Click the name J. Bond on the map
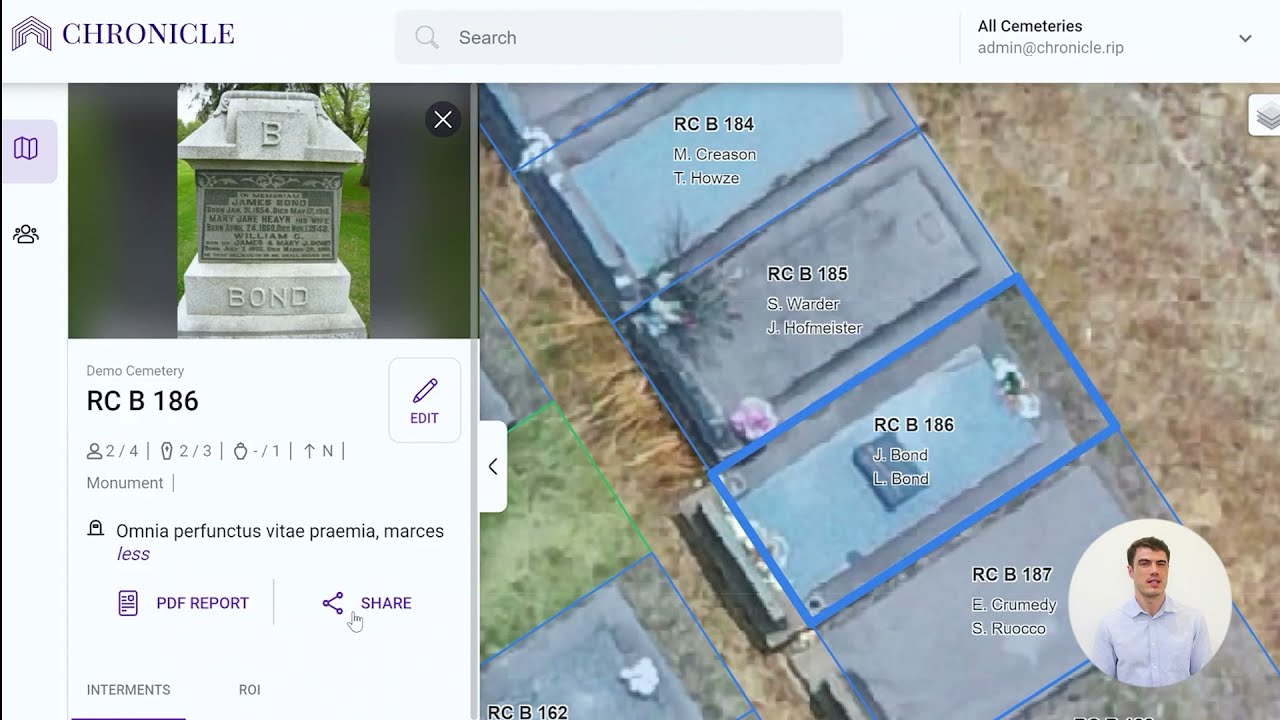Viewport: 1280px width, 720px height. click(x=901, y=455)
